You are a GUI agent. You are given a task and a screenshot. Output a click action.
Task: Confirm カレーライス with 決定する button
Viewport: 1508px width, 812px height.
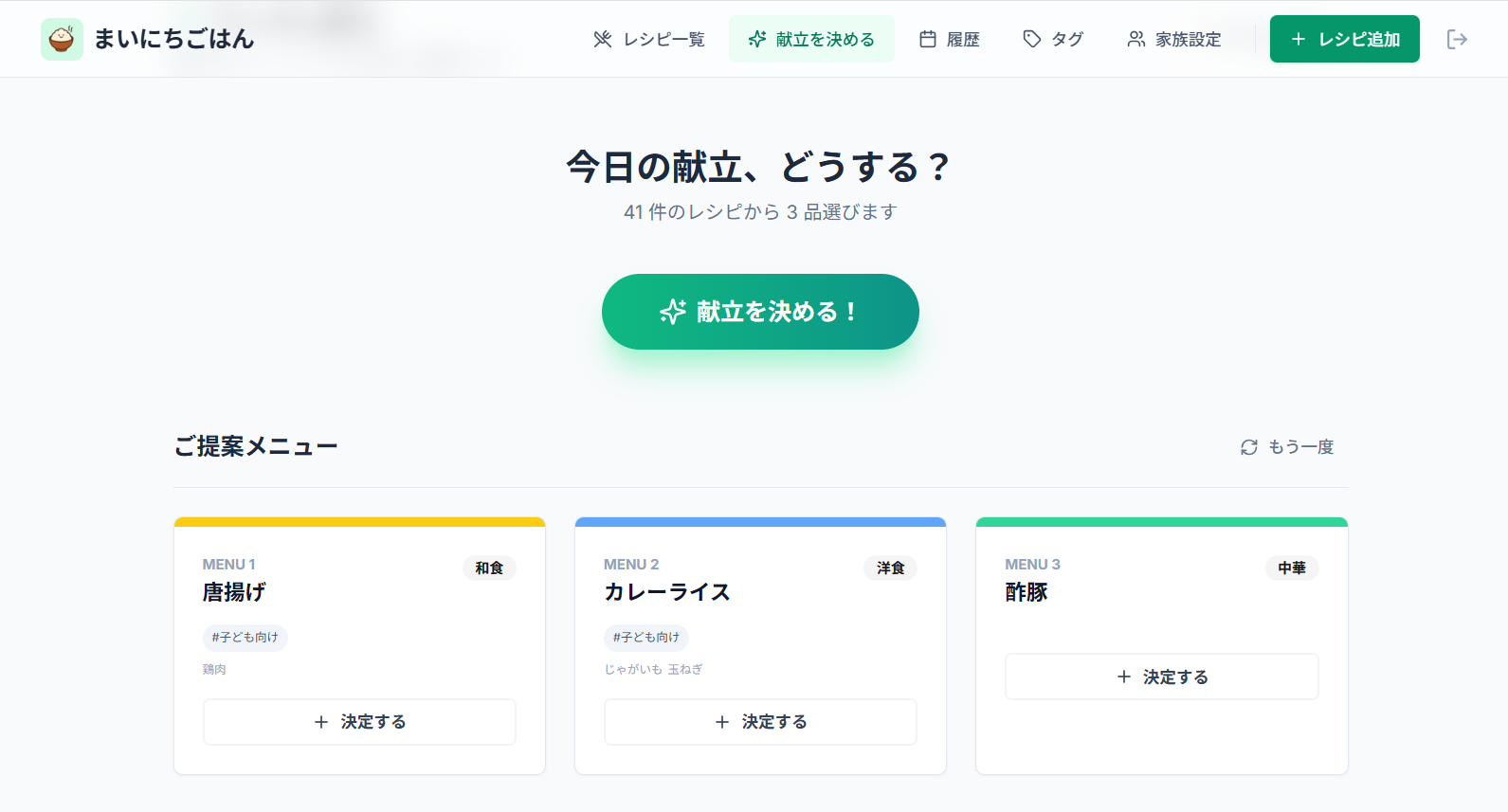tap(760, 722)
